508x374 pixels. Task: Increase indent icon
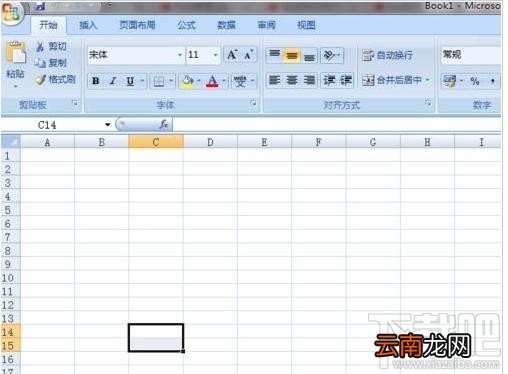point(345,80)
